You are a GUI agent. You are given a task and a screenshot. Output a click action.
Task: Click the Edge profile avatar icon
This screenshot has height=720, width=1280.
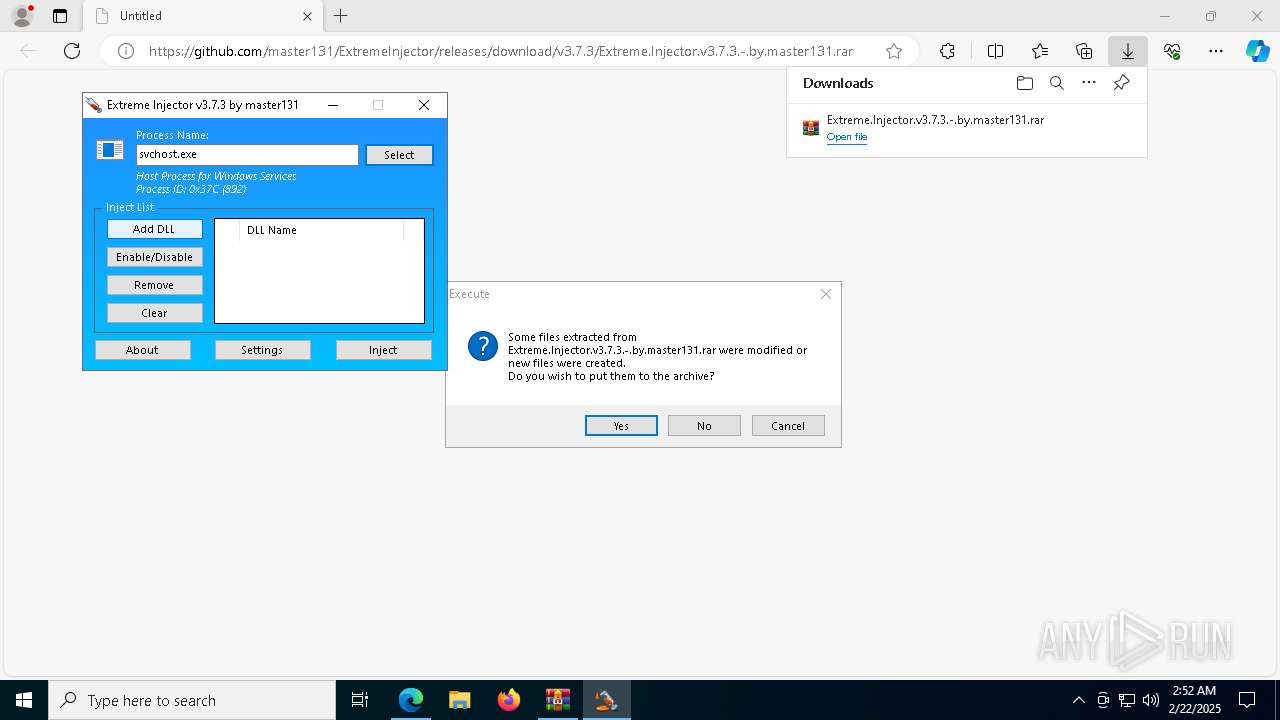coord(21,16)
